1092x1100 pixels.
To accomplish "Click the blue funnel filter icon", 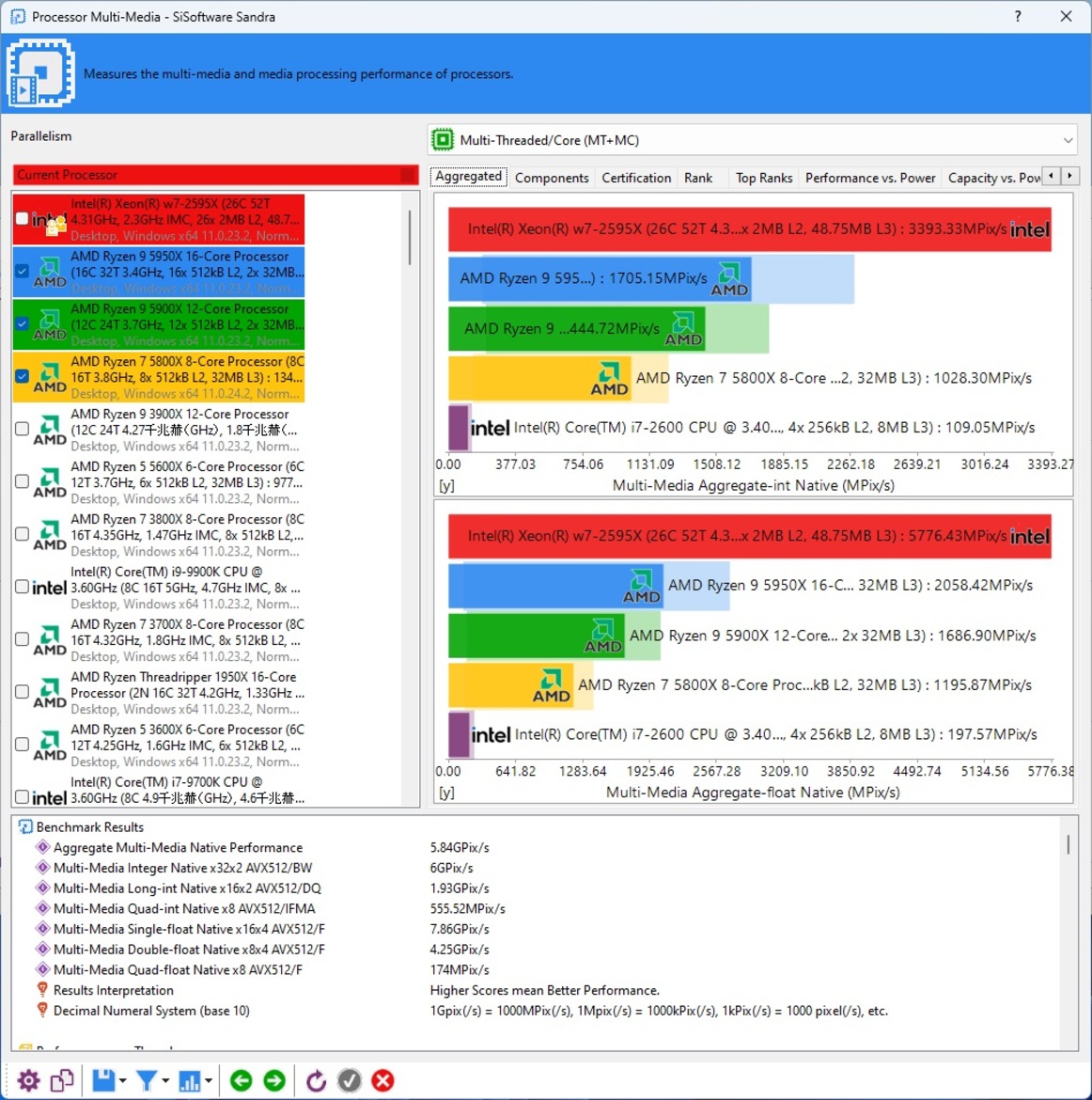I will 146,1080.
